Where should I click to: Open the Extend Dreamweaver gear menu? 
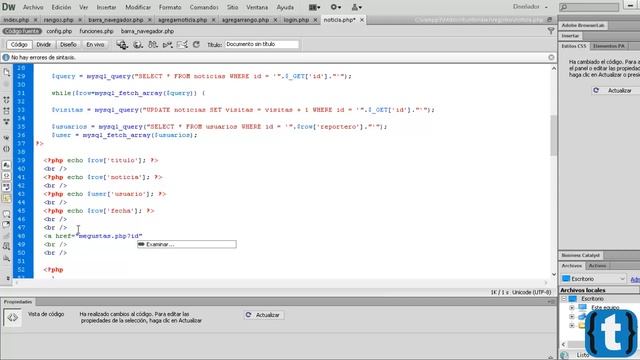pos(336,7)
